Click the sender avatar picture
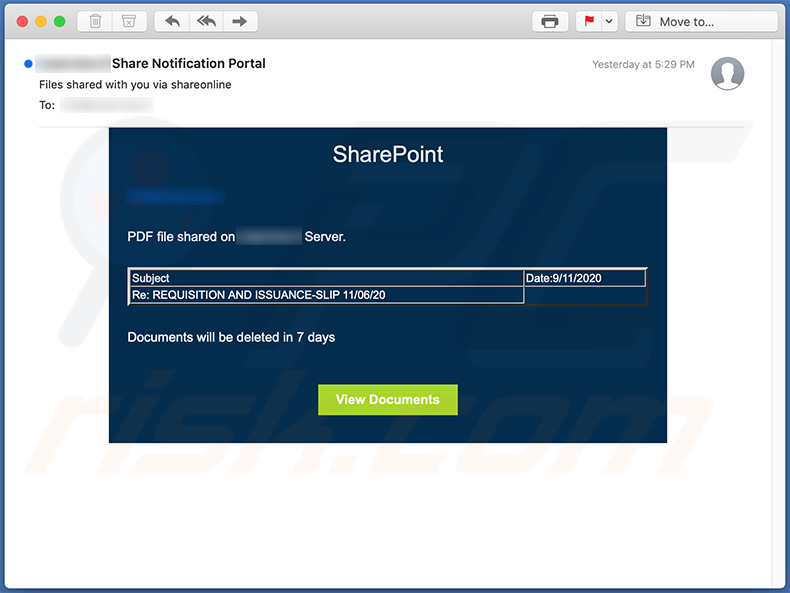This screenshot has height=593, width=790. (727, 74)
